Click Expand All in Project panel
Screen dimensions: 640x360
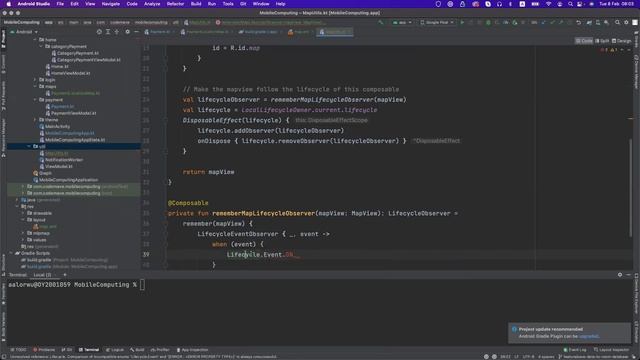pyautogui.click(x=108, y=32)
